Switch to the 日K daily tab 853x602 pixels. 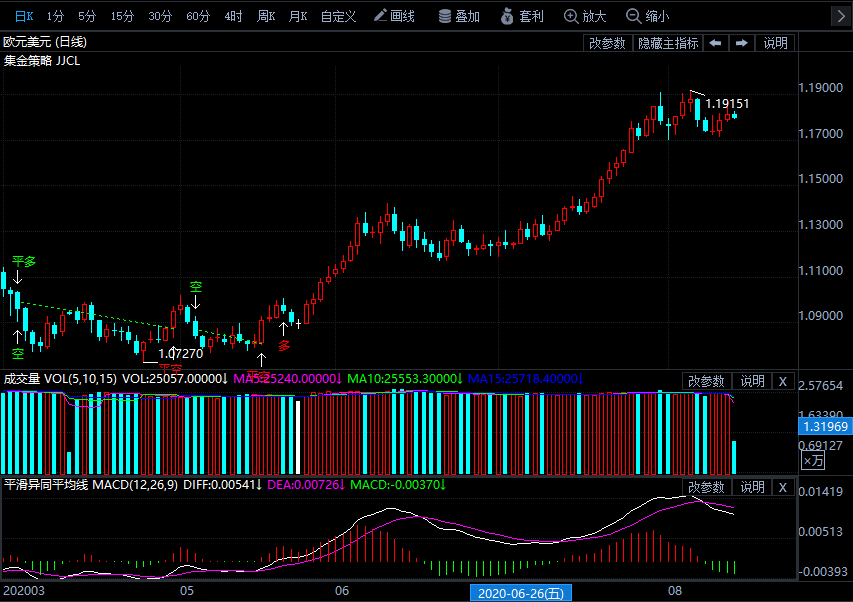tap(22, 16)
